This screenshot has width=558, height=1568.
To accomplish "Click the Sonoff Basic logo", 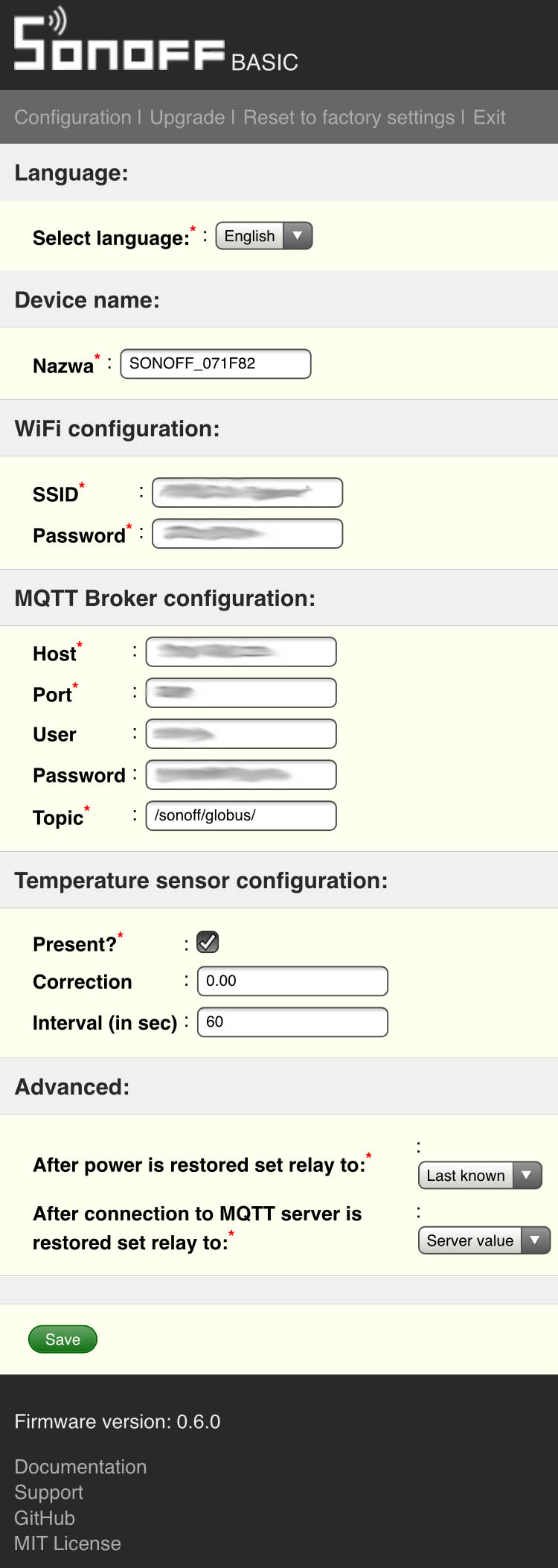I will (x=156, y=40).
